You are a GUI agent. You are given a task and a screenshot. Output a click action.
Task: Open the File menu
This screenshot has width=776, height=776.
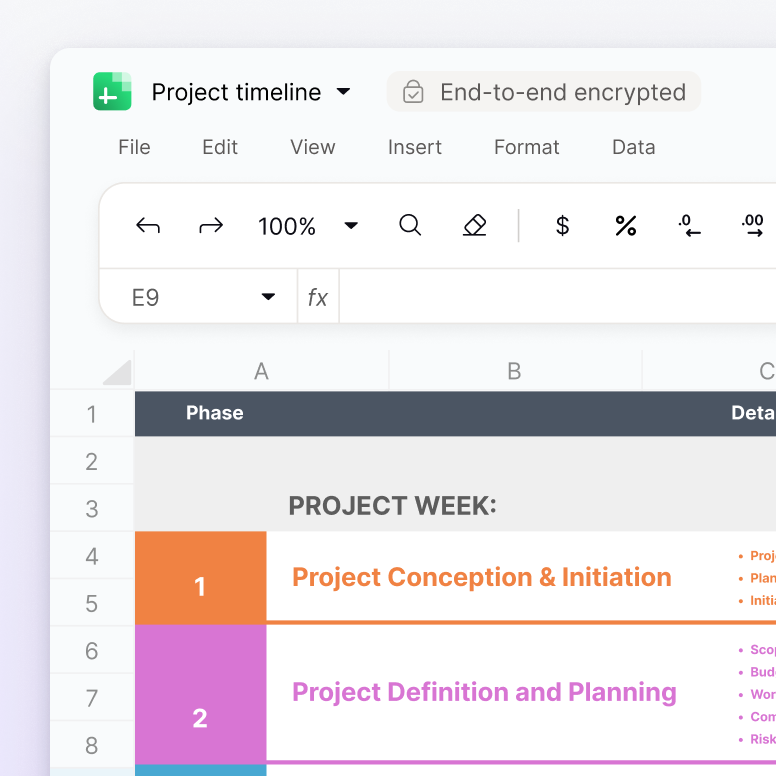point(134,147)
